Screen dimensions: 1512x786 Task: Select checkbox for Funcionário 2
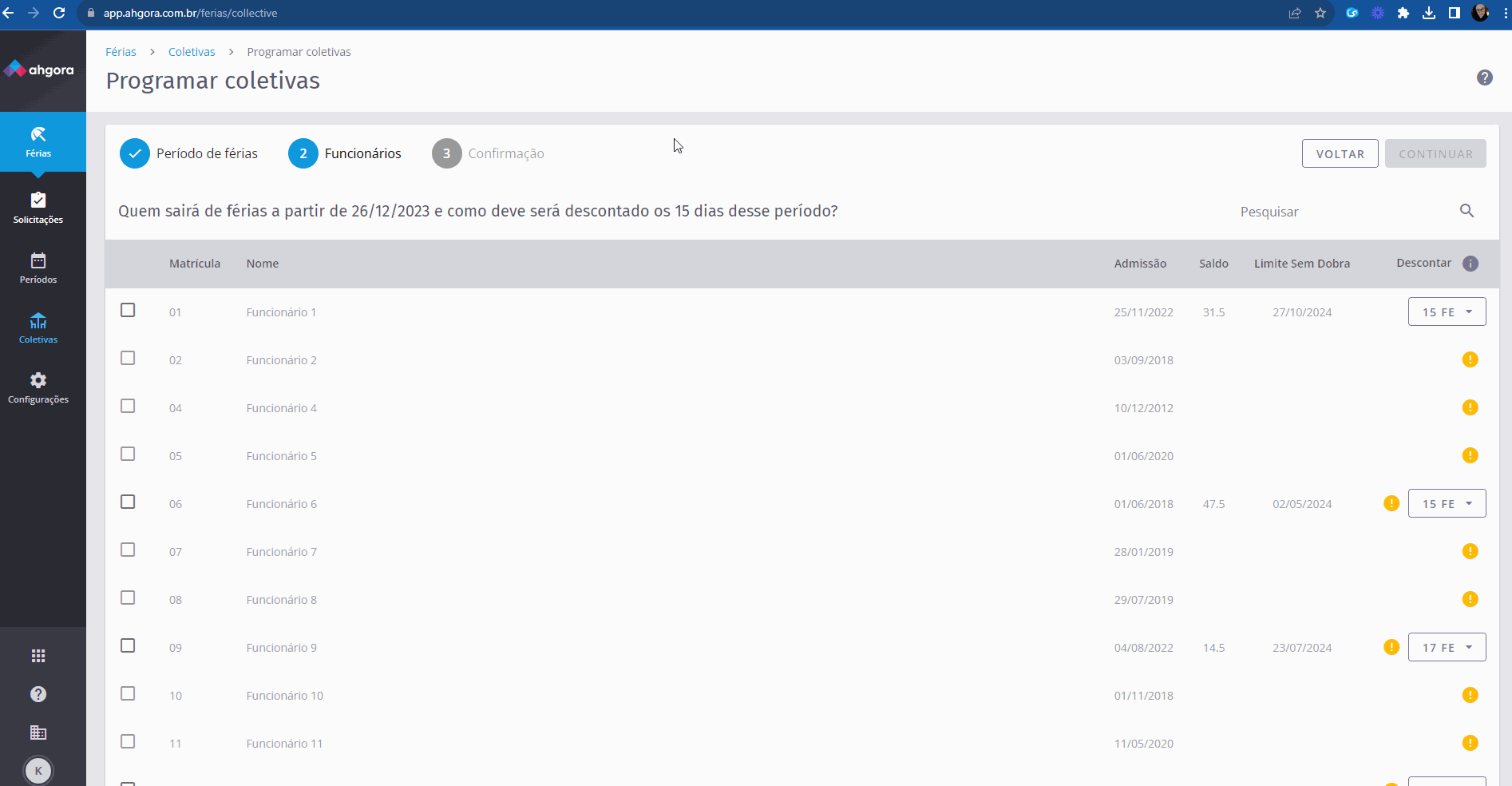(128, 358)
